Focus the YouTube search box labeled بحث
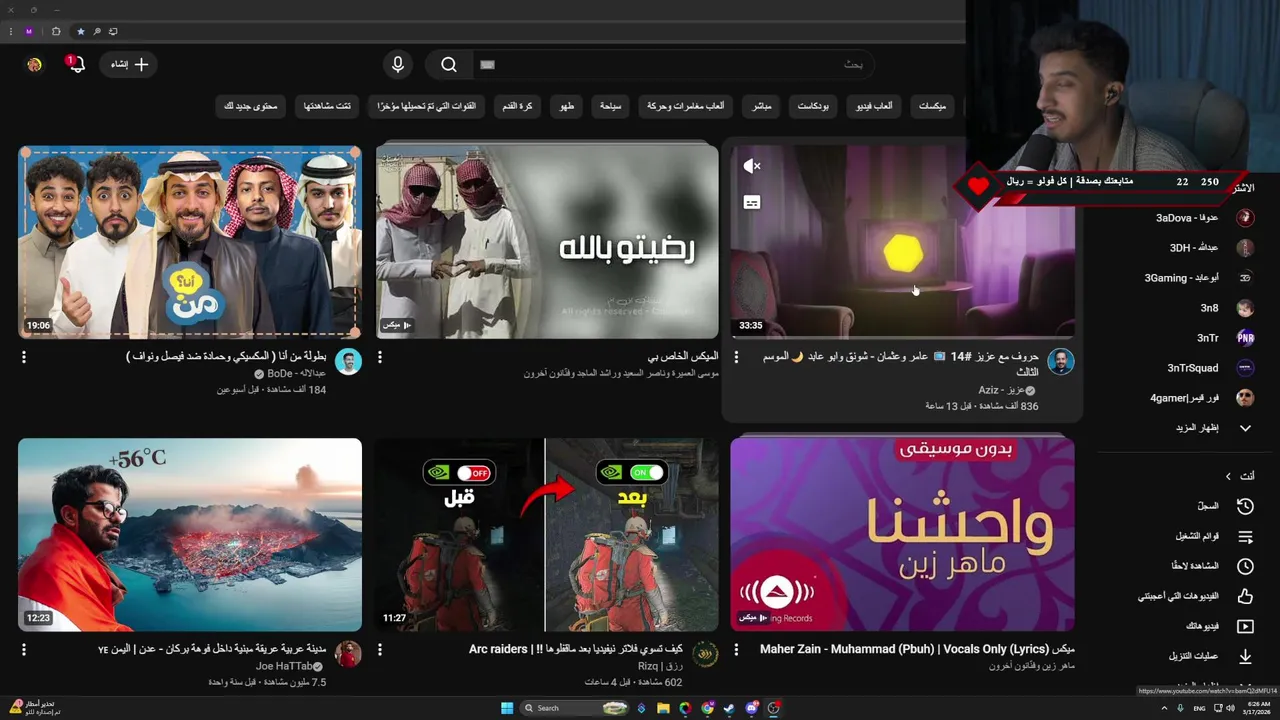This screenshot has width=1280, height=720. 674,64
